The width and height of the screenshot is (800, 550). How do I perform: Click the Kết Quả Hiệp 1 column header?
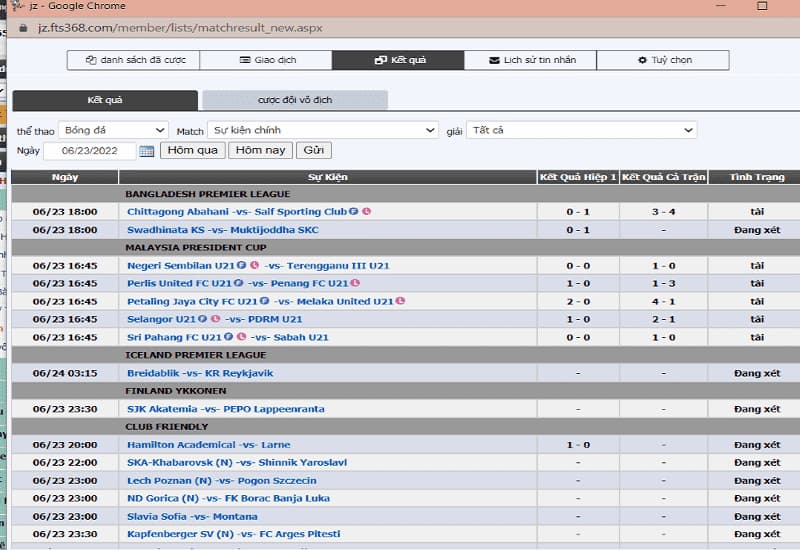[578, 177]
